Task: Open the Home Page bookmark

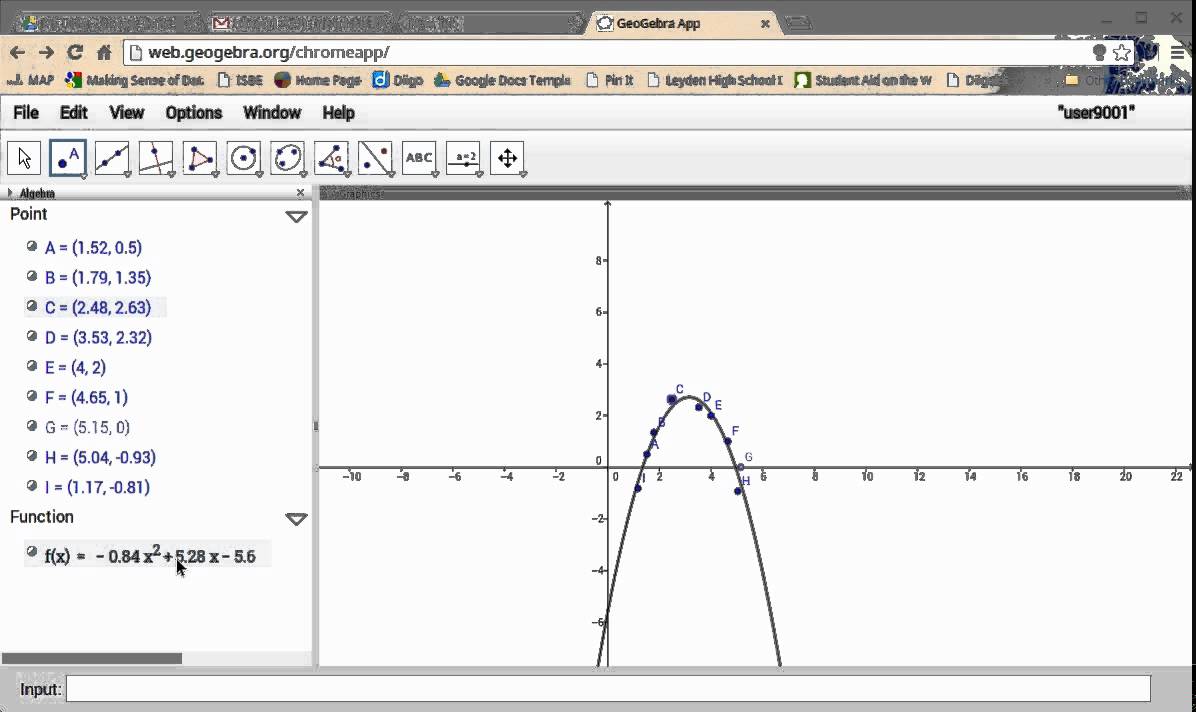Action: click(317, 80)
